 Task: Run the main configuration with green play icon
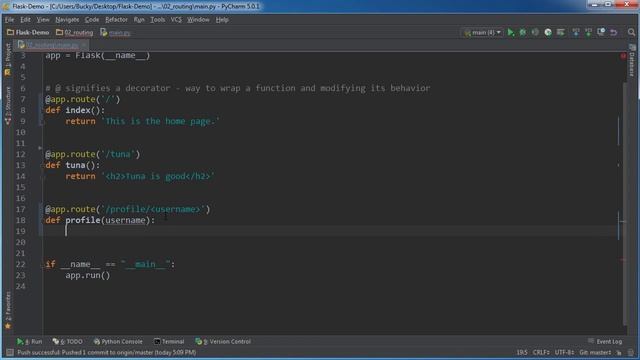click(x=511, y=32)
